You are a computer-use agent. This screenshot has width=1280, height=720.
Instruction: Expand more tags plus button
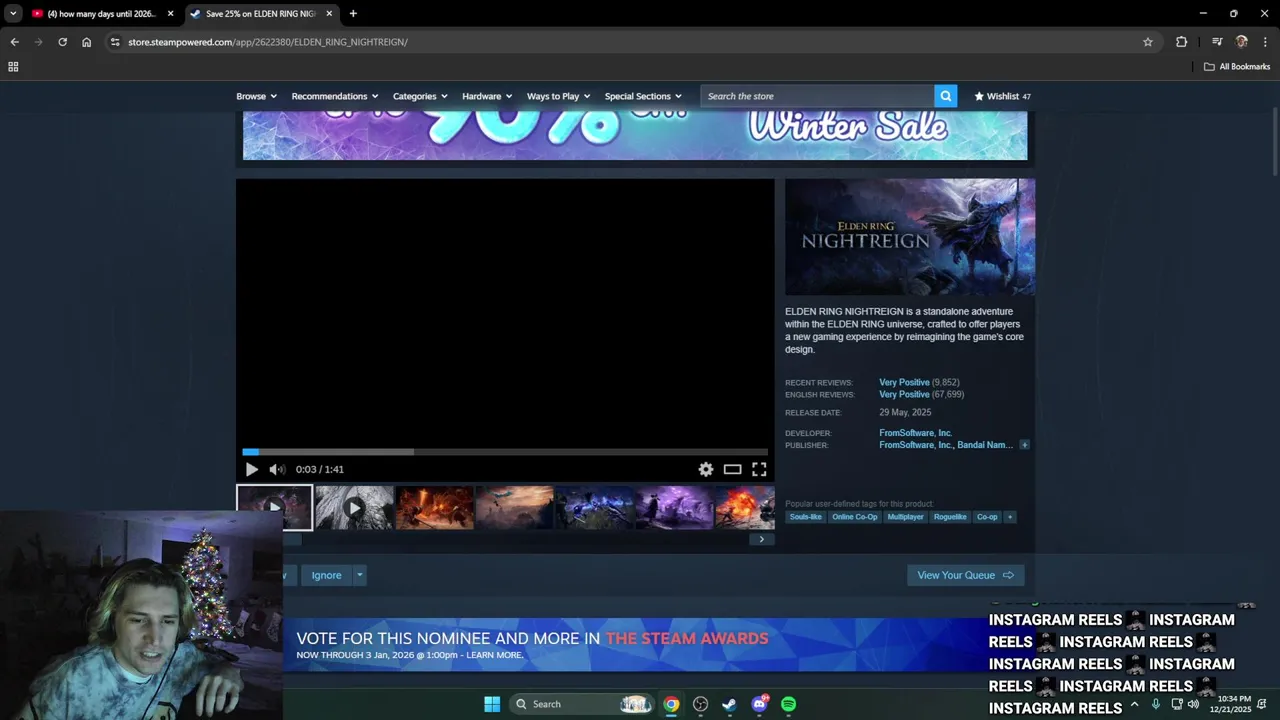(x=1010, y=517)
